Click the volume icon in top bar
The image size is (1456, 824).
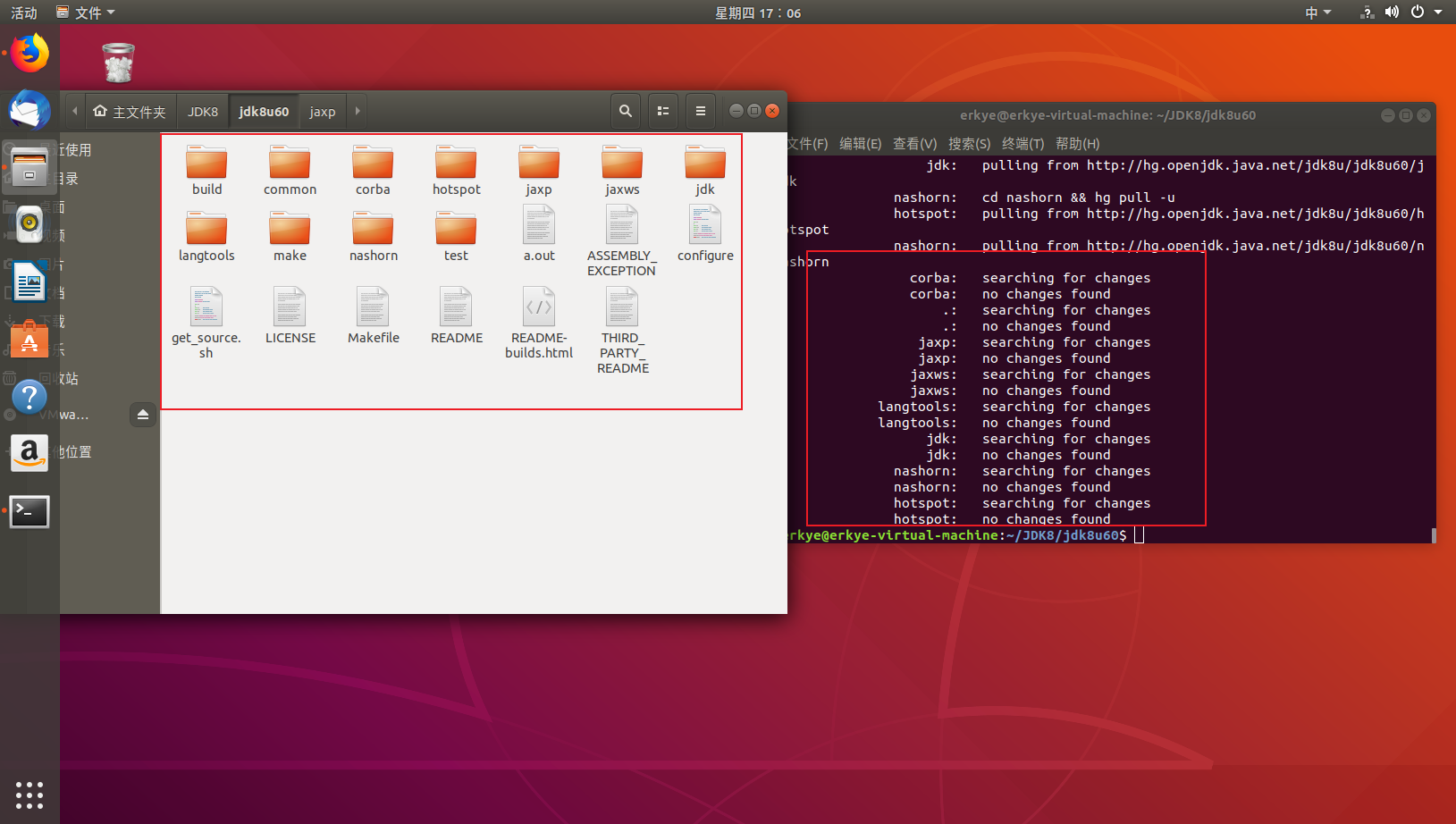coord(1392,13)
